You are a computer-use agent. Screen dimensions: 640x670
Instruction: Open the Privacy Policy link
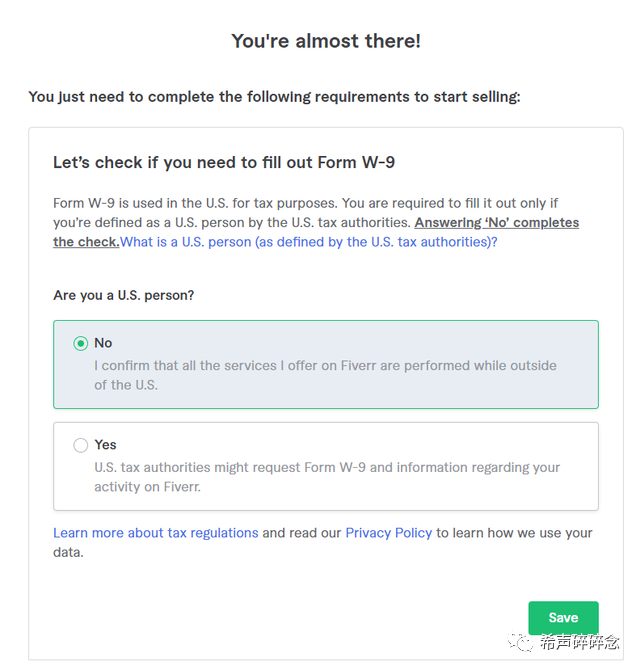pos(389,533)
